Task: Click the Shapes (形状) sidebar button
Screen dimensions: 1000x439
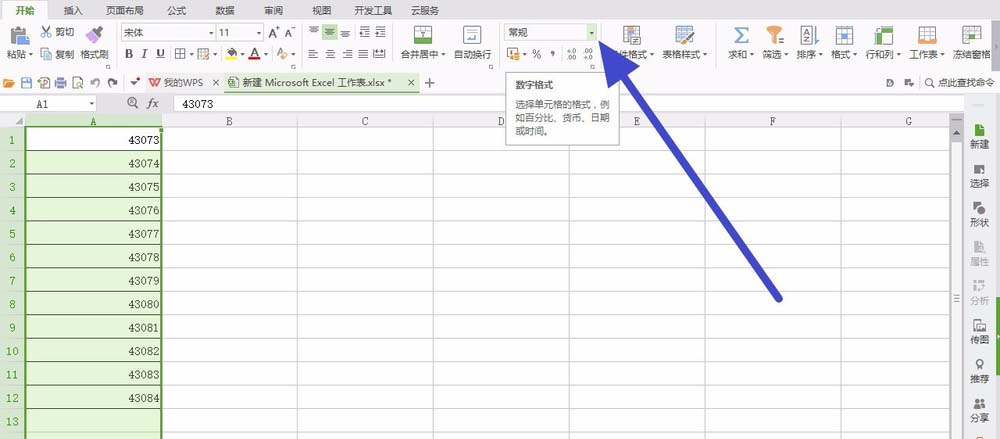Action: 980,214
